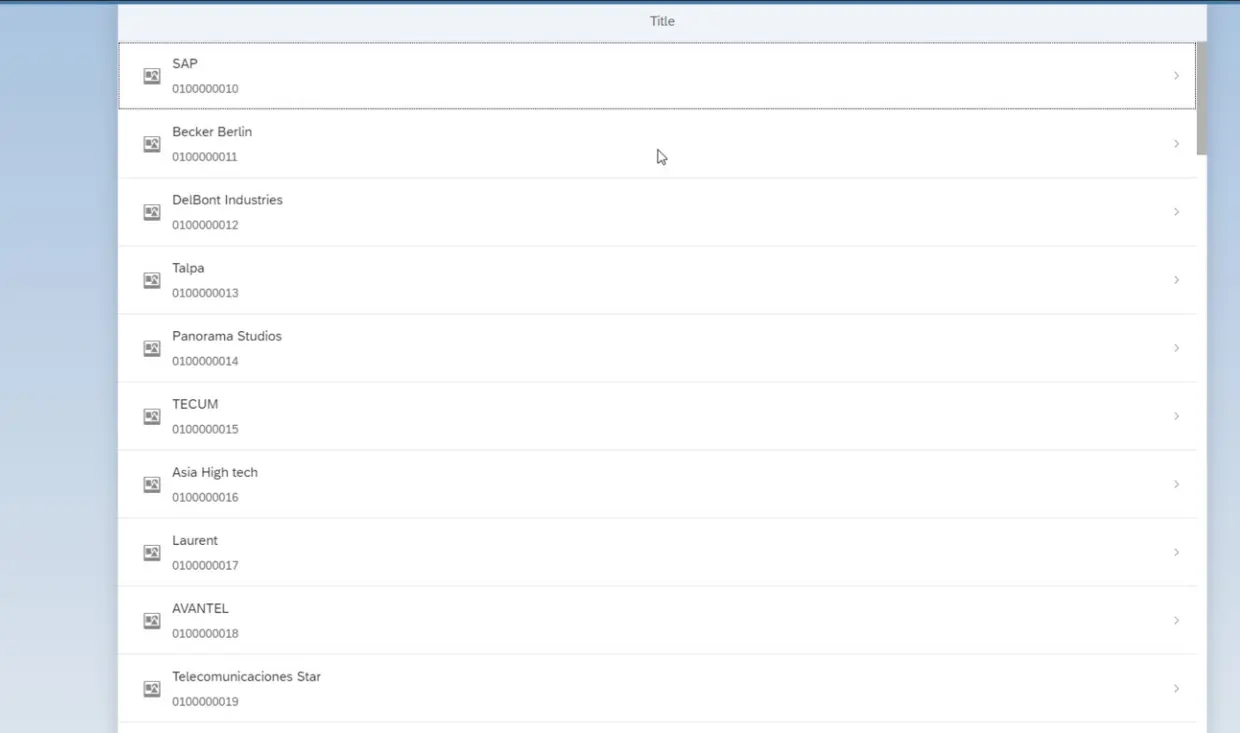The image size is (1240, 733).
Task: Select the TECUM company name
Action: click(x=195, y=403)
